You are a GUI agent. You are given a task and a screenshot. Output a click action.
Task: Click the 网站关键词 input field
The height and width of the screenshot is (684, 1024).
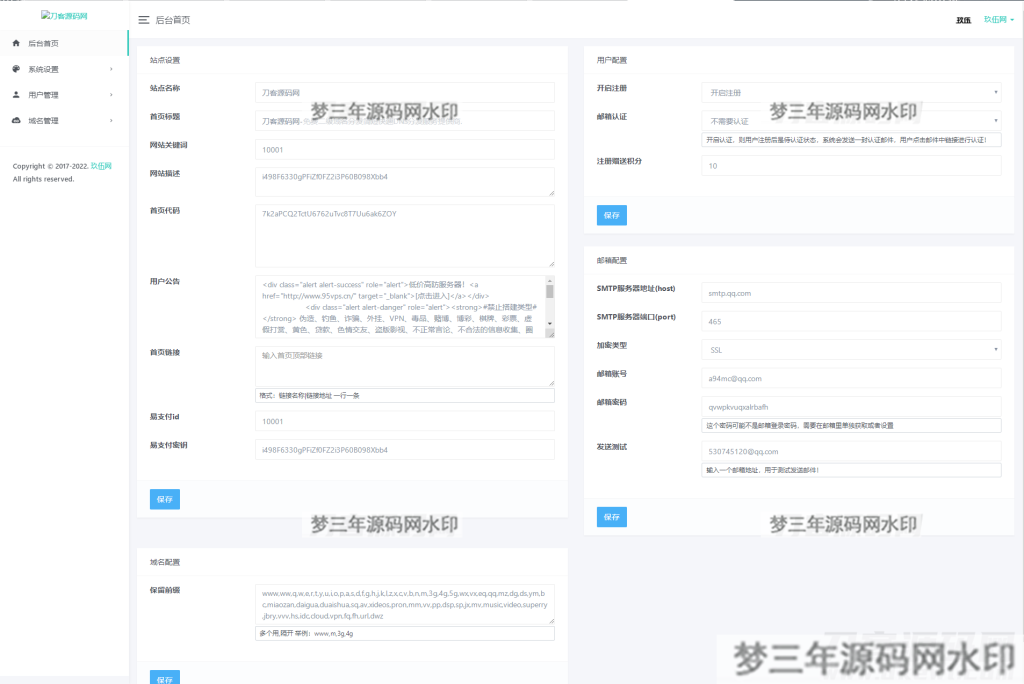tap(404, 150)
